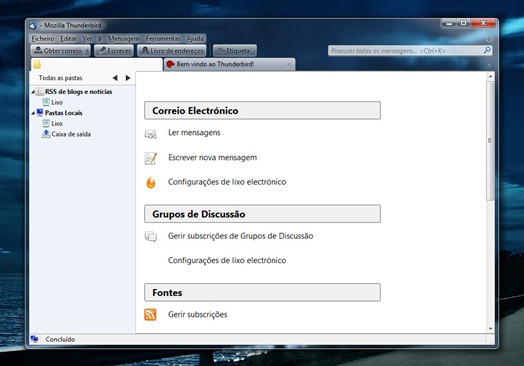Click the vertical scrollbar thumb
The image size is (524, 366).
(x=490, y=141)
